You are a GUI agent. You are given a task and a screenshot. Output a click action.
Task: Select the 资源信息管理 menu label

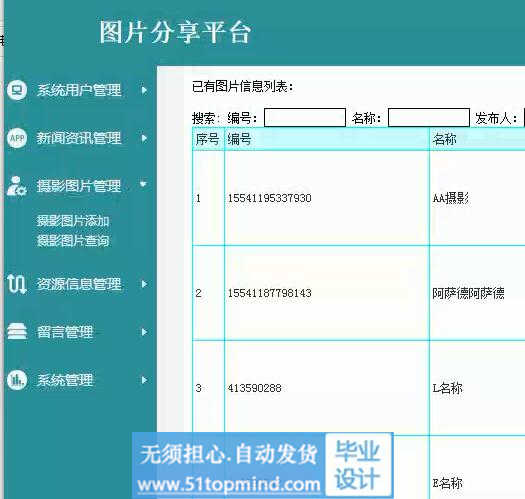[x=79, y=284]
